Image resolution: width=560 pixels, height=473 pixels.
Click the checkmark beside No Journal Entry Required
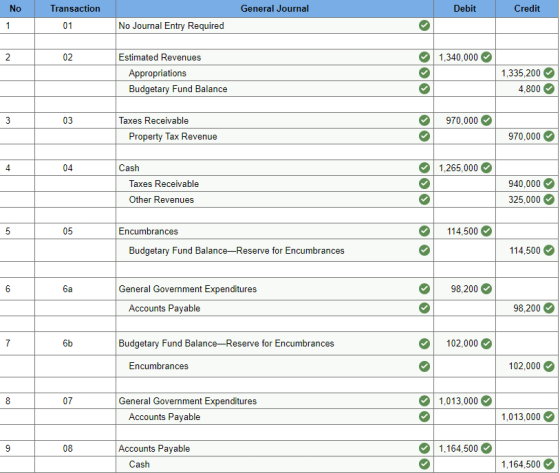[x=424, y=26]
